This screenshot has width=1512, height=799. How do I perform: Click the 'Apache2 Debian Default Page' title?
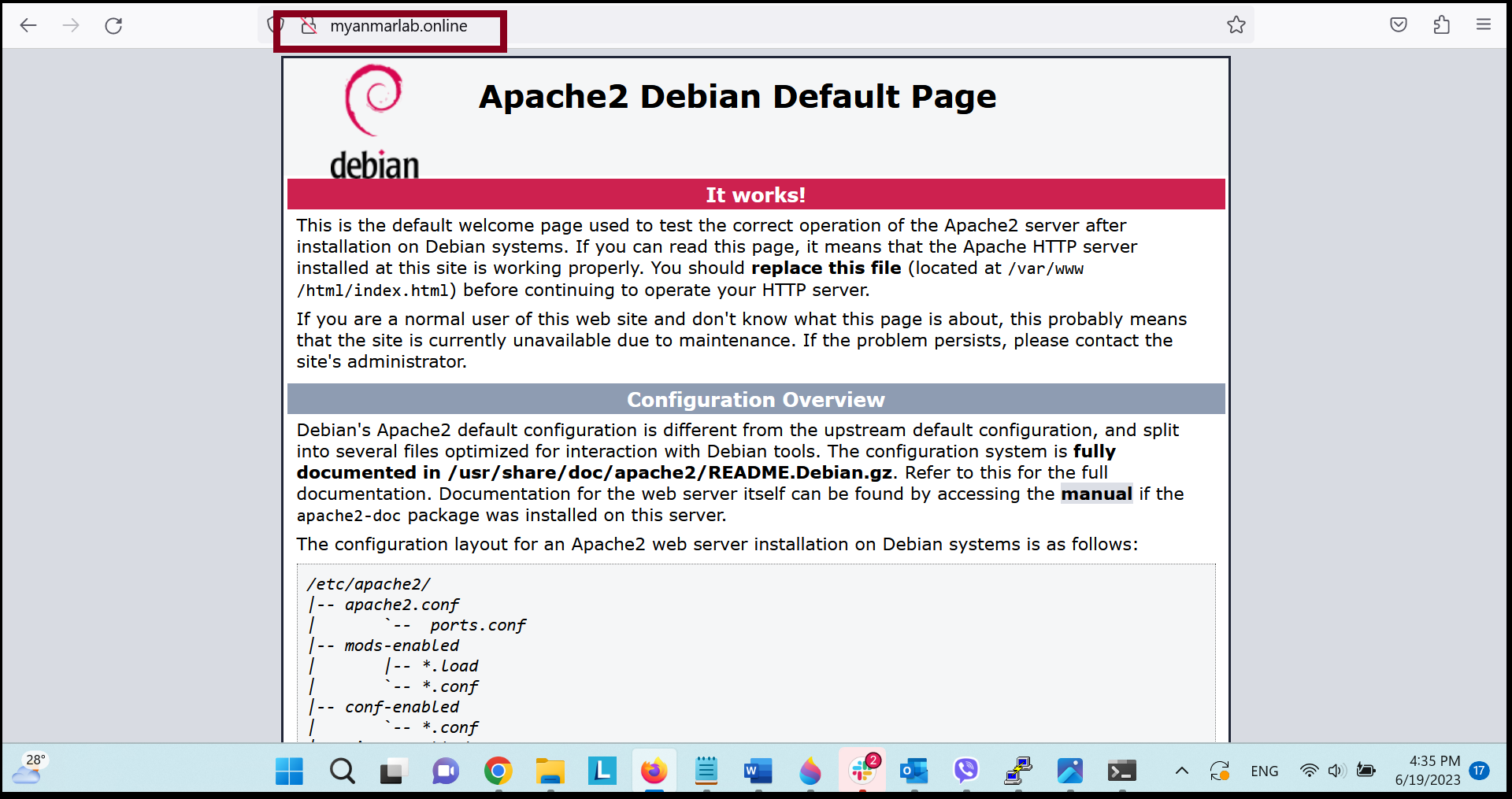[737, 97]
